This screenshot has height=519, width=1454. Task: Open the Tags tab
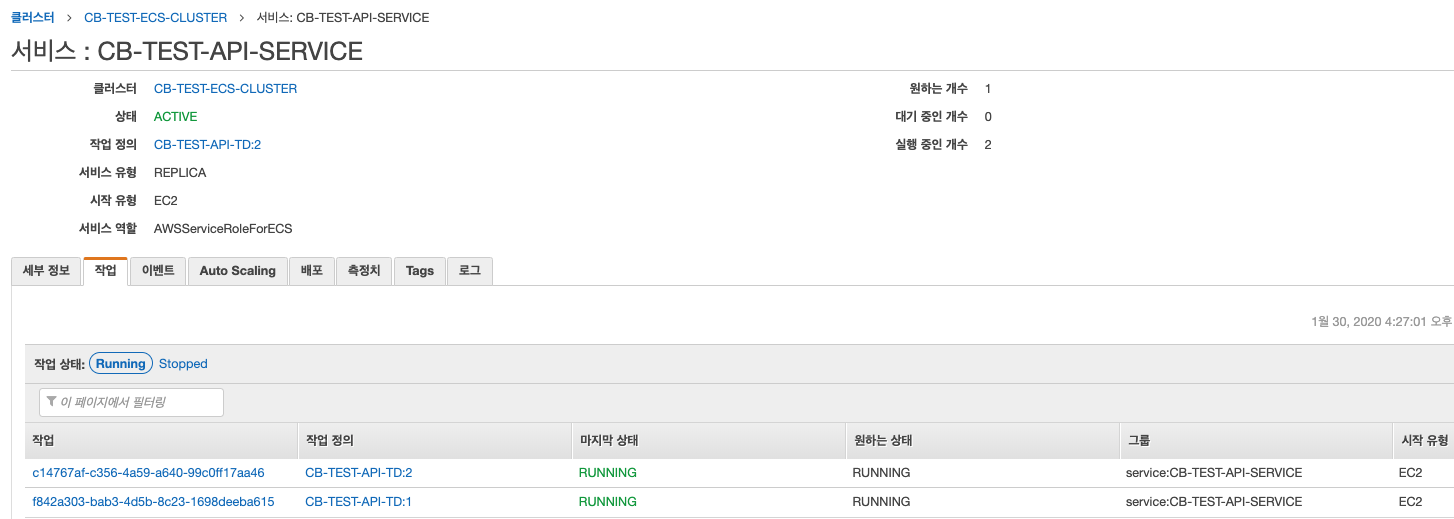(x=420, y=271)
